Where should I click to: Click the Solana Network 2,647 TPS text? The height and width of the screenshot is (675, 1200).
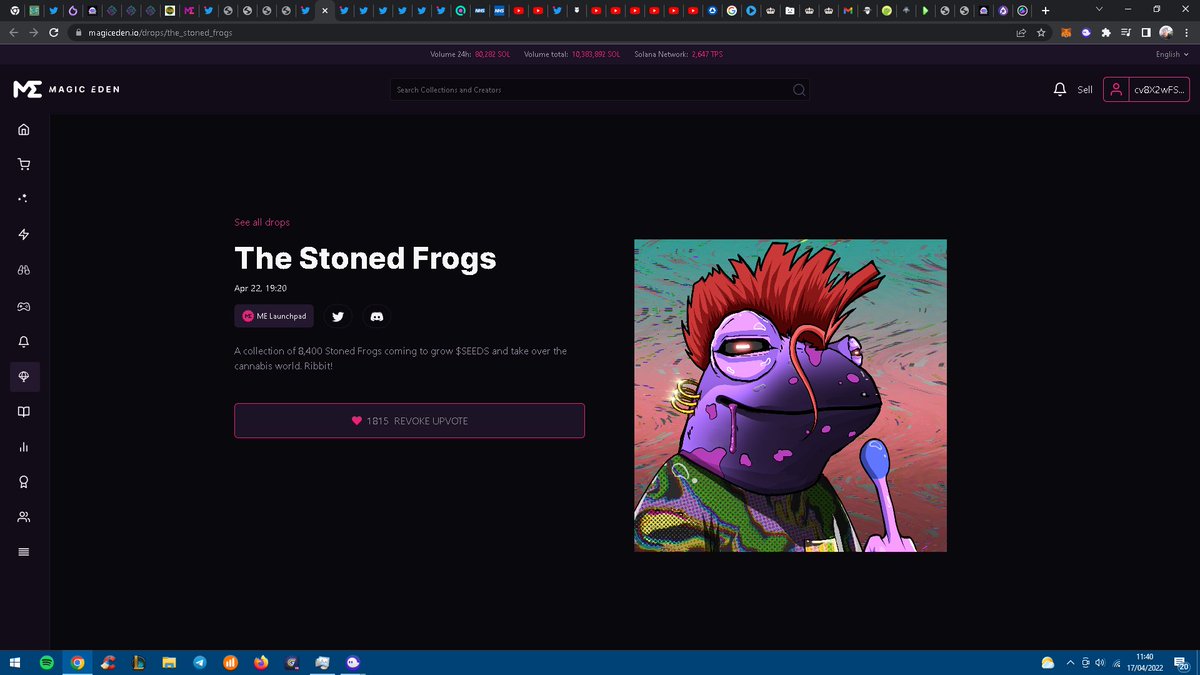pyautogui.click(x=679, y=54)
